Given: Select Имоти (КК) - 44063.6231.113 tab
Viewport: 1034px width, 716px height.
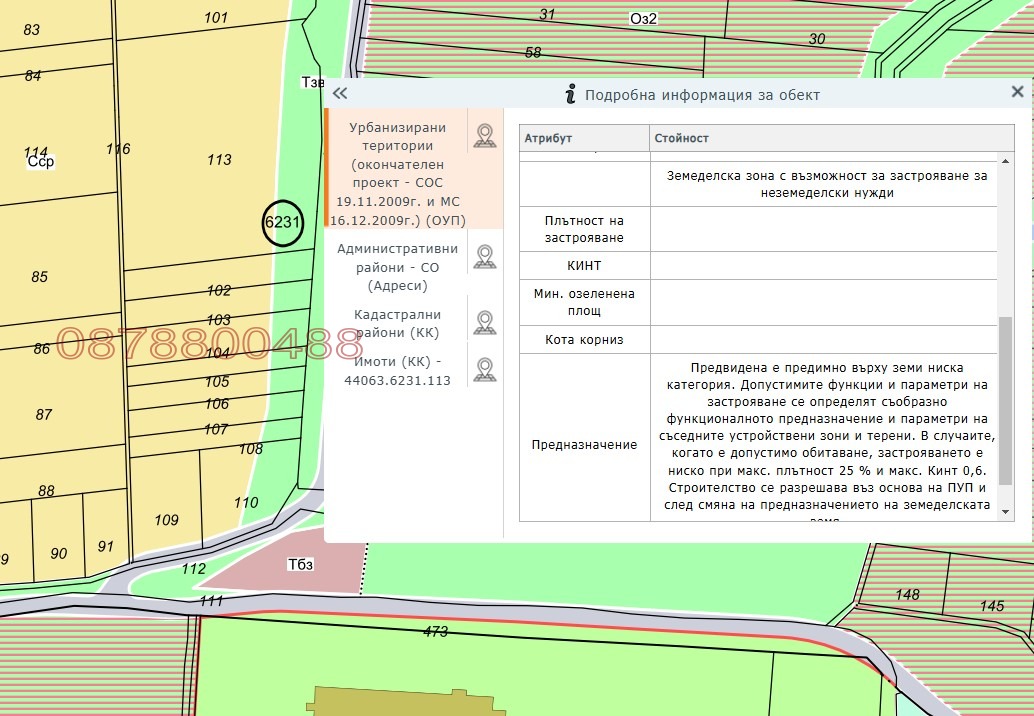Looking at the screenshot, I should tap(398, 371).
